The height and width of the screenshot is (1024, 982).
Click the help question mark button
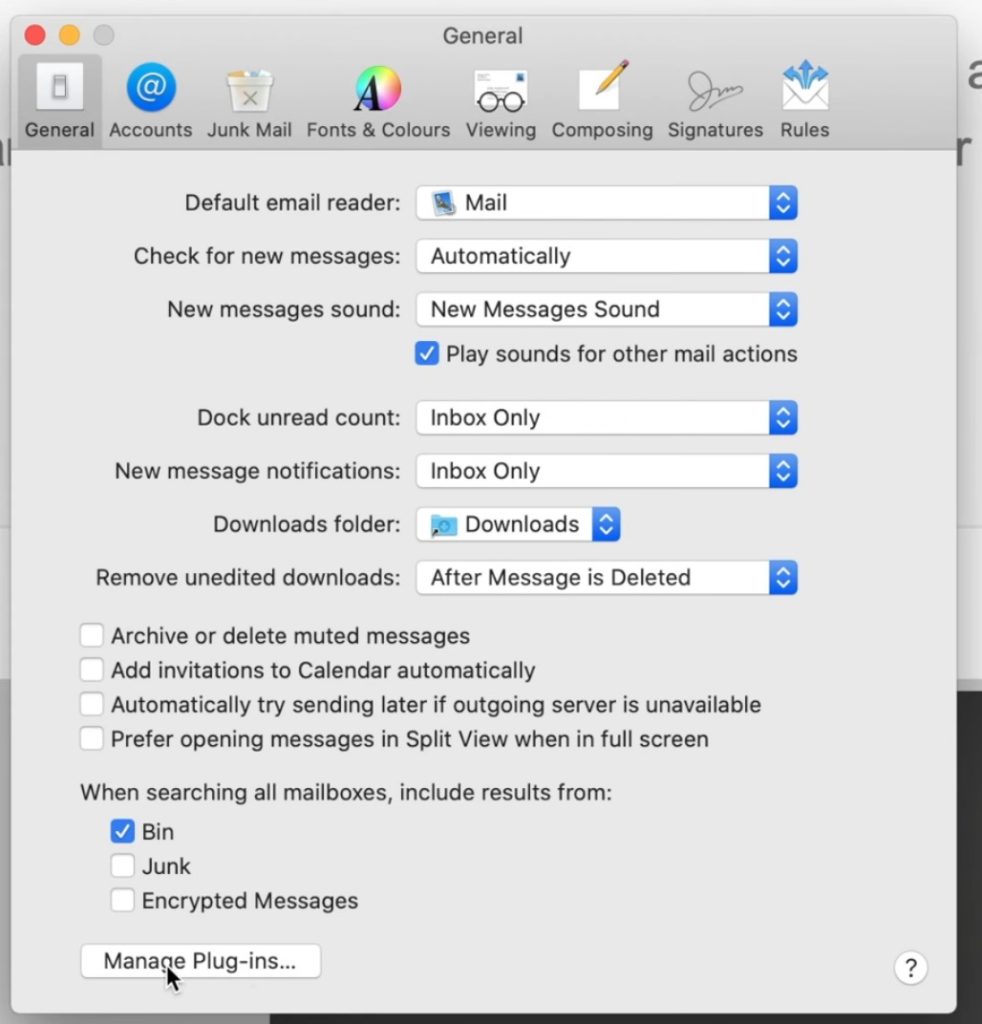[x=910, y=967]
